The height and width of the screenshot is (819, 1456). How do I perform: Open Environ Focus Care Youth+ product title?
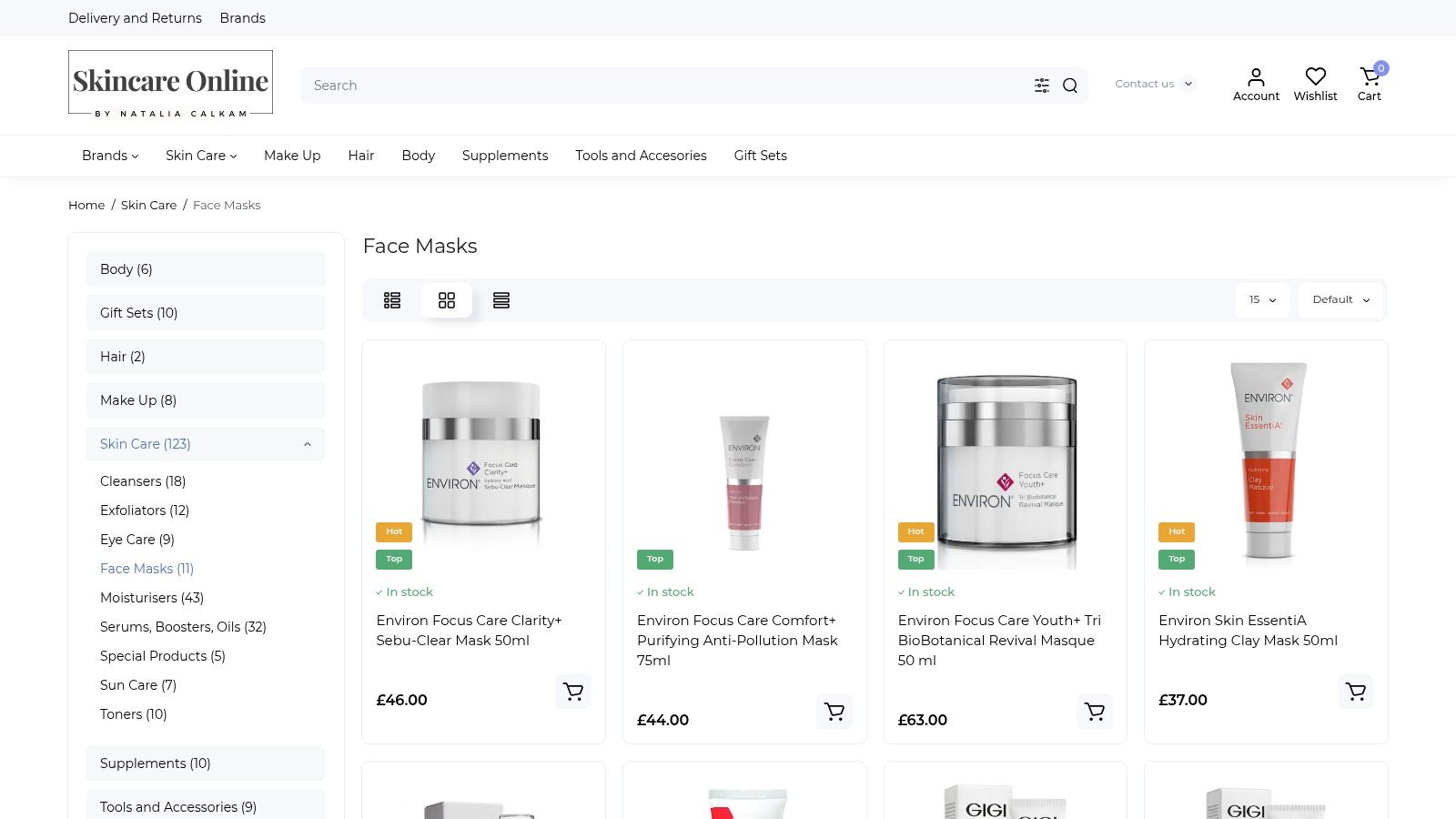click(999, 641)
